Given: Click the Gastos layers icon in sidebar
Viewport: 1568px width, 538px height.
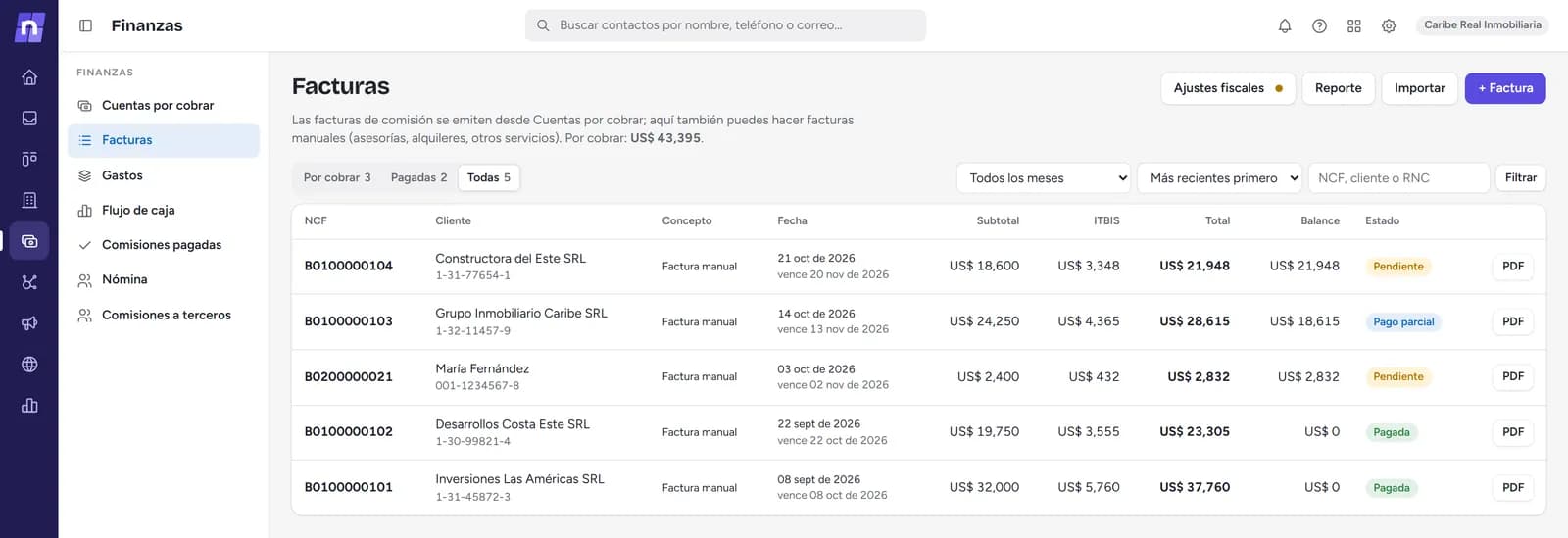Looking at the screenshot, I should [84, 175].
